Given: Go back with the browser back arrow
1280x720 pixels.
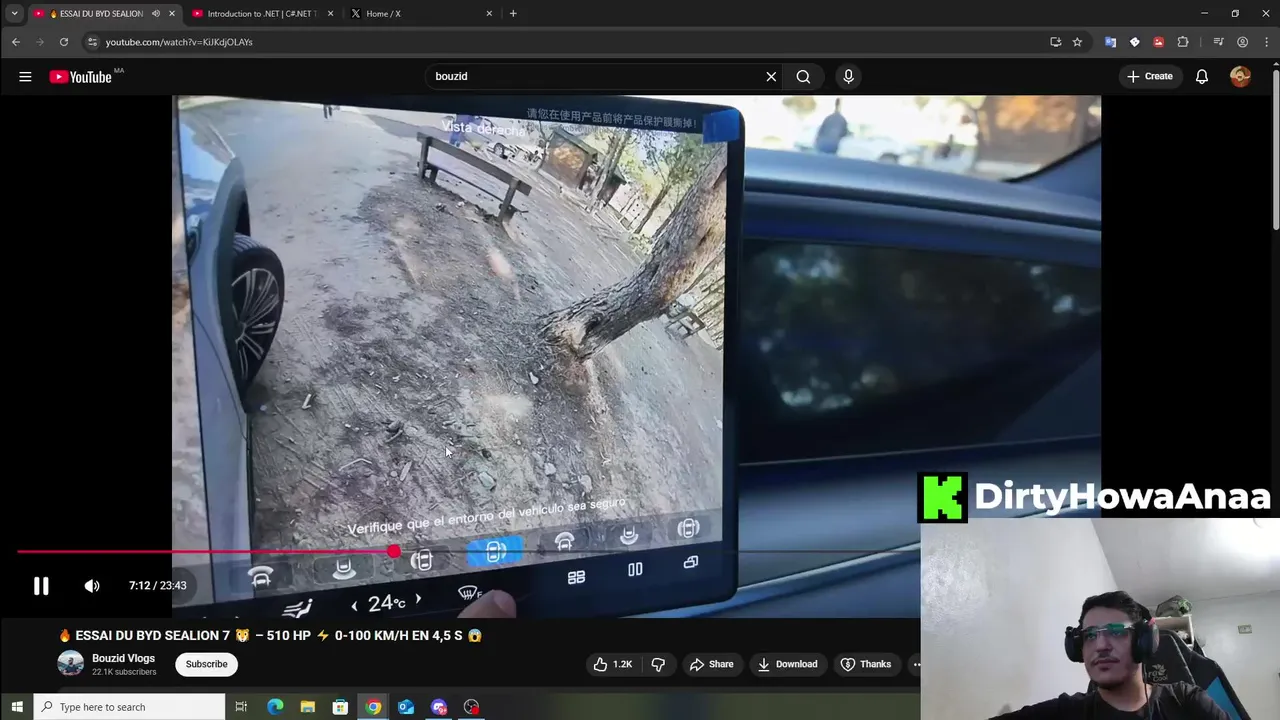Looking at the screenshot, I should click(16, 42).
